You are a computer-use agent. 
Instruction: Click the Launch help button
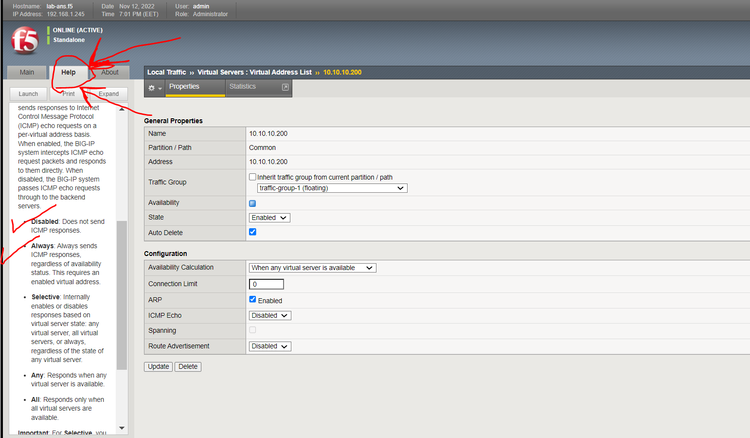(x=29, y=93)
